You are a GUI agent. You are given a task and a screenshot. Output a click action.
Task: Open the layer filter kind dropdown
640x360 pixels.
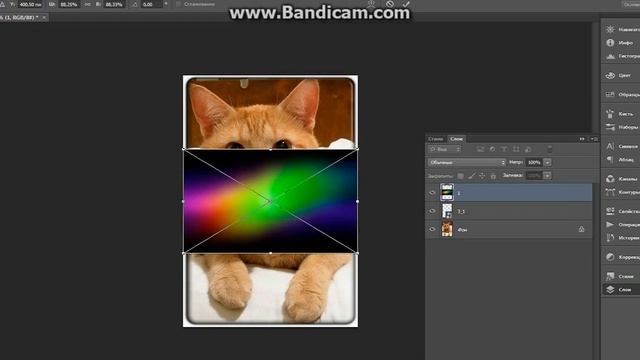pyautogui.click(x=444, y=149)
